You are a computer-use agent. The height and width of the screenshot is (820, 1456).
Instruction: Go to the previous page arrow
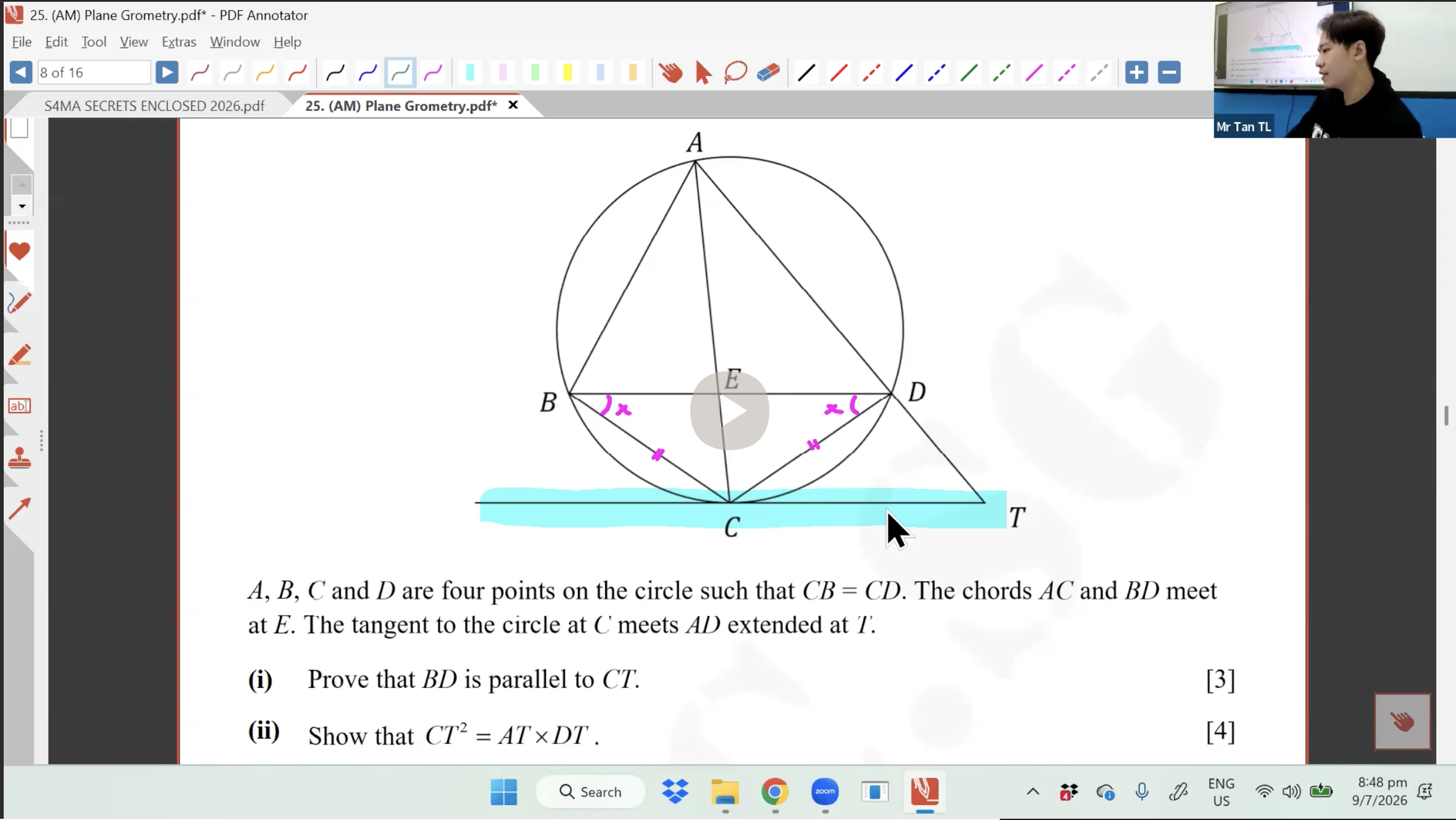[x=20, y=72]
